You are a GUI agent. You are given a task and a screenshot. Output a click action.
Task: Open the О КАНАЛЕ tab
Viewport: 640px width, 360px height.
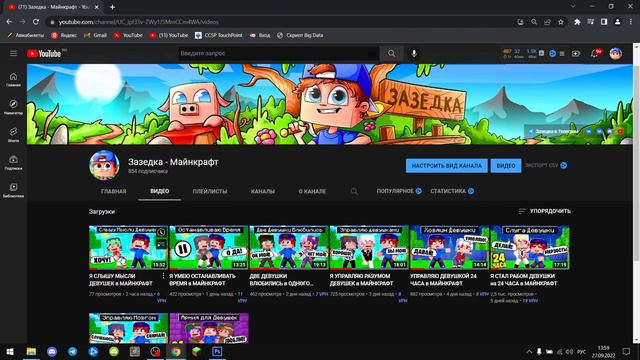coord(312,191)
